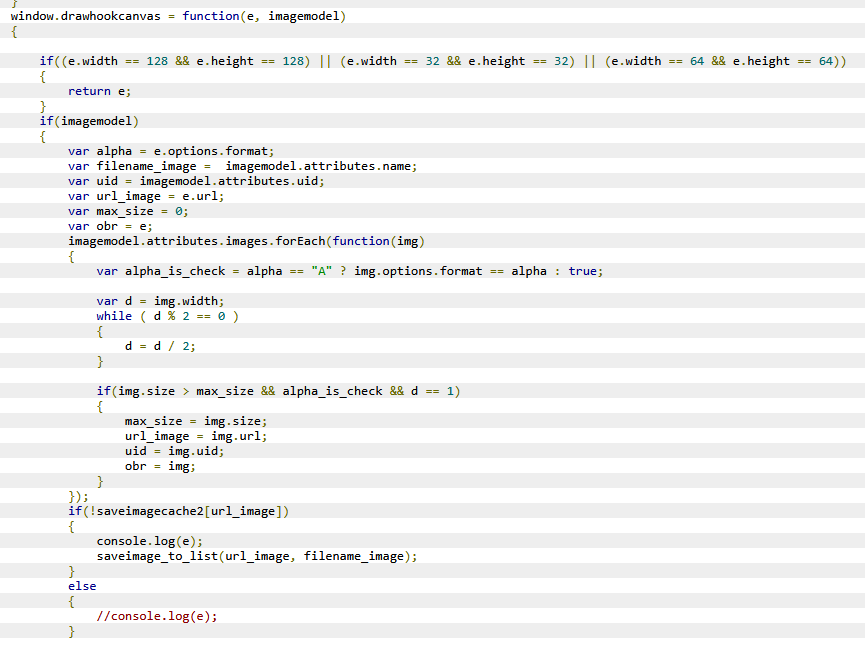Click the '});' closing the forEach

(78, 496)
